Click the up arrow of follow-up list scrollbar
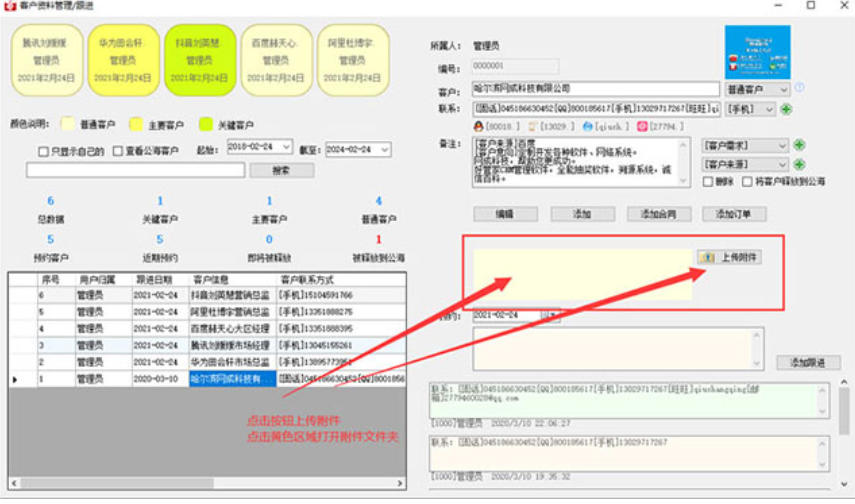The height and width of the screenshot is (504, 855). (844, 382)
